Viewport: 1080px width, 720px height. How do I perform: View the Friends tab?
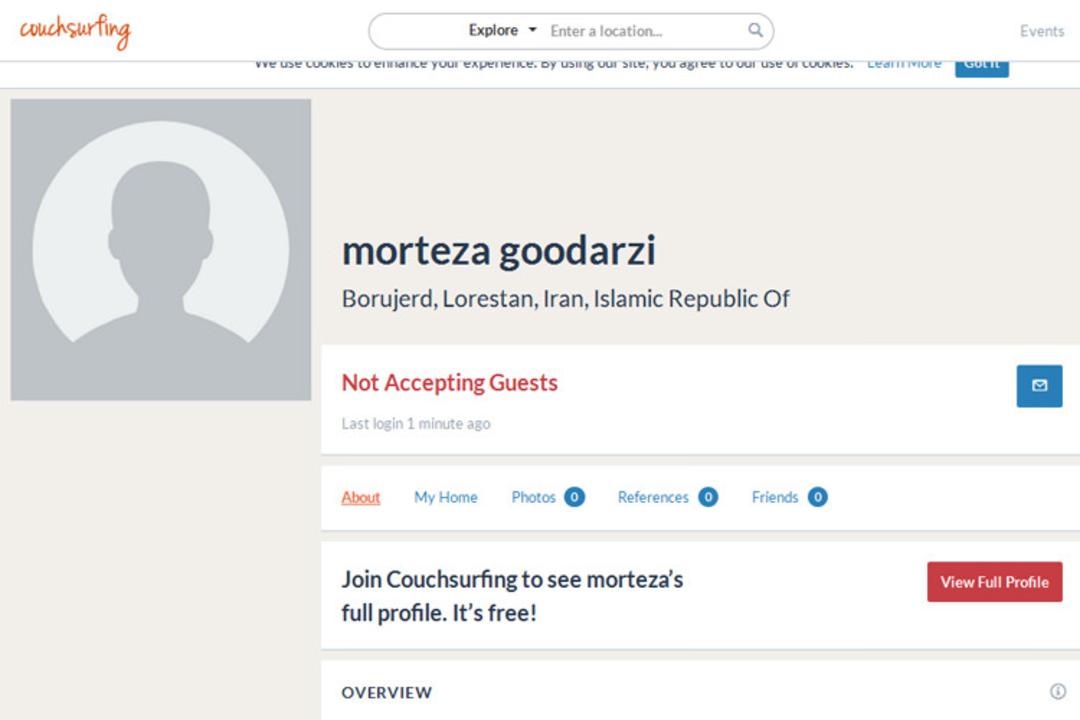click(x=775, y=497)
